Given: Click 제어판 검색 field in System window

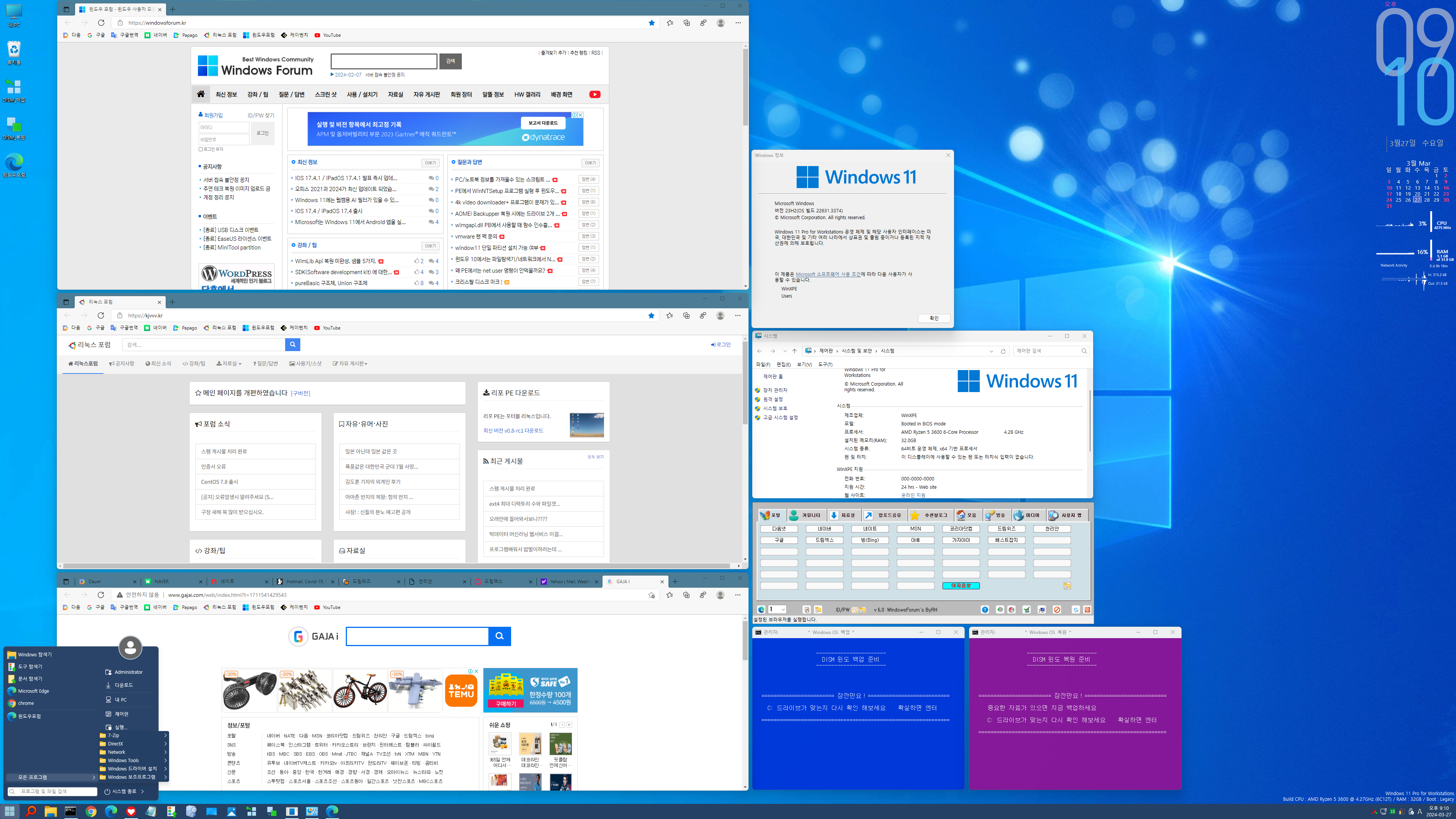Looking at the screenshot, I should coord(1051,351).
